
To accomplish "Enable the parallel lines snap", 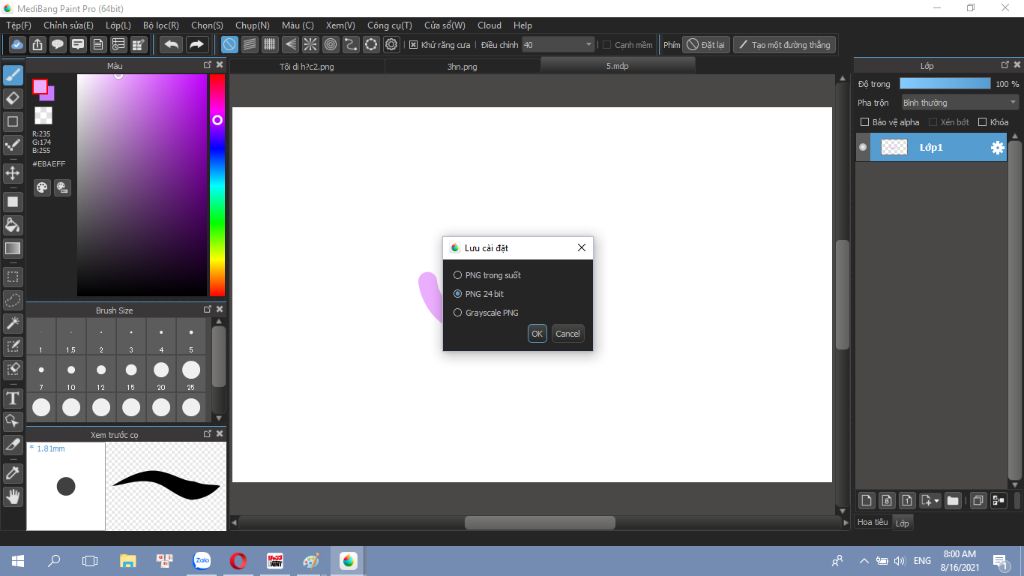I will [249, 44].
